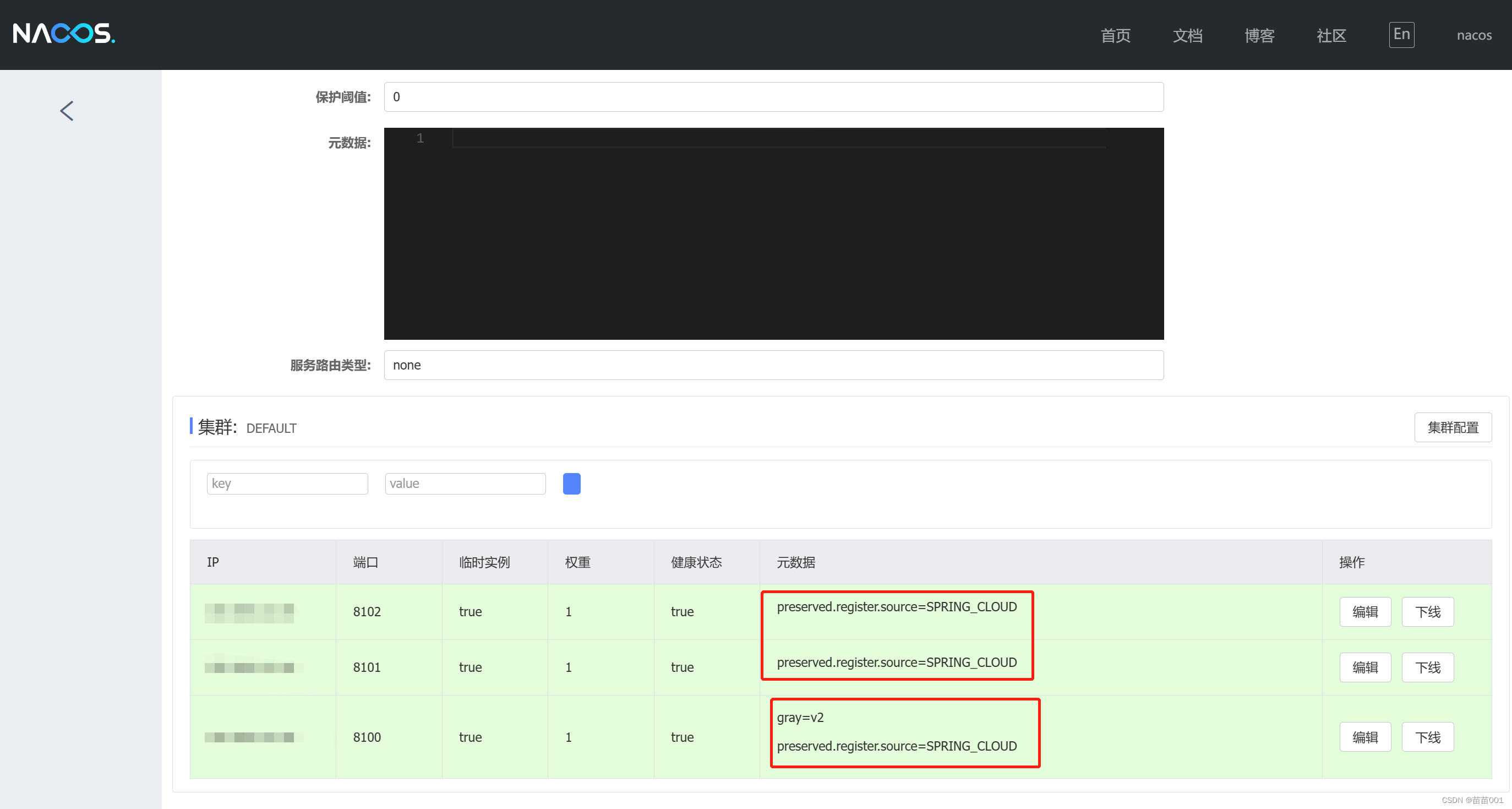Open 首页 in top navigation

pos(1115,35)
